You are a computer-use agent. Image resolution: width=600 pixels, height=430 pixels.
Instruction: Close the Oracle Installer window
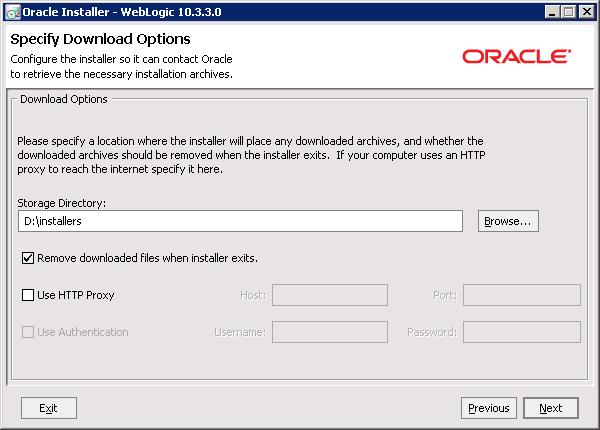586,12
